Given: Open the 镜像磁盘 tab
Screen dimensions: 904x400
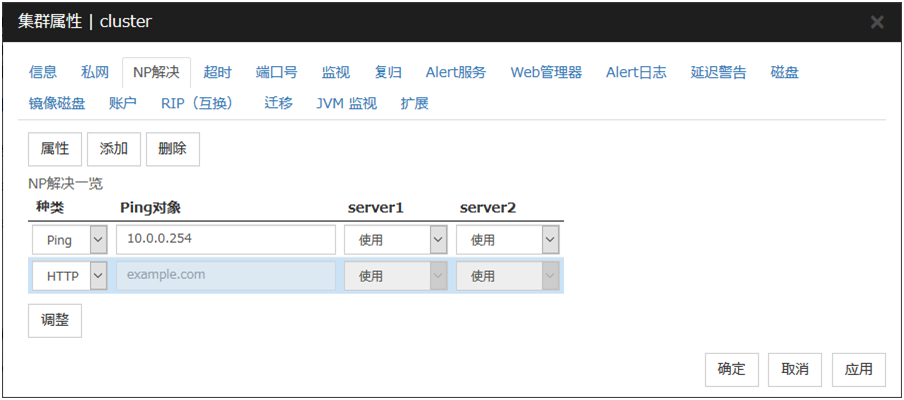Looking at the screenshot, I should point(57,103).
